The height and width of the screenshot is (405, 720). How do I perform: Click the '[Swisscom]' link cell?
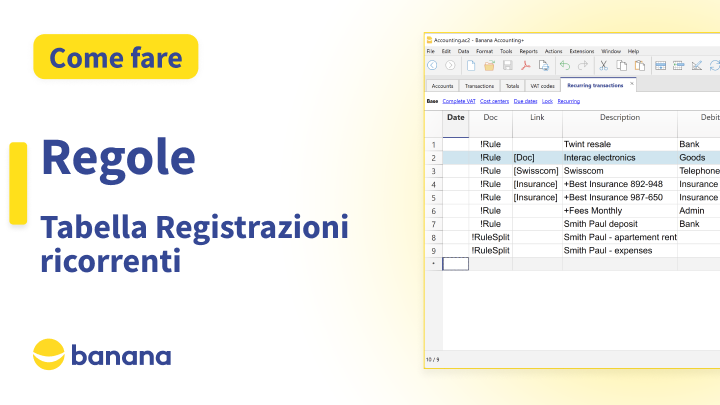[x=537, y=171]
